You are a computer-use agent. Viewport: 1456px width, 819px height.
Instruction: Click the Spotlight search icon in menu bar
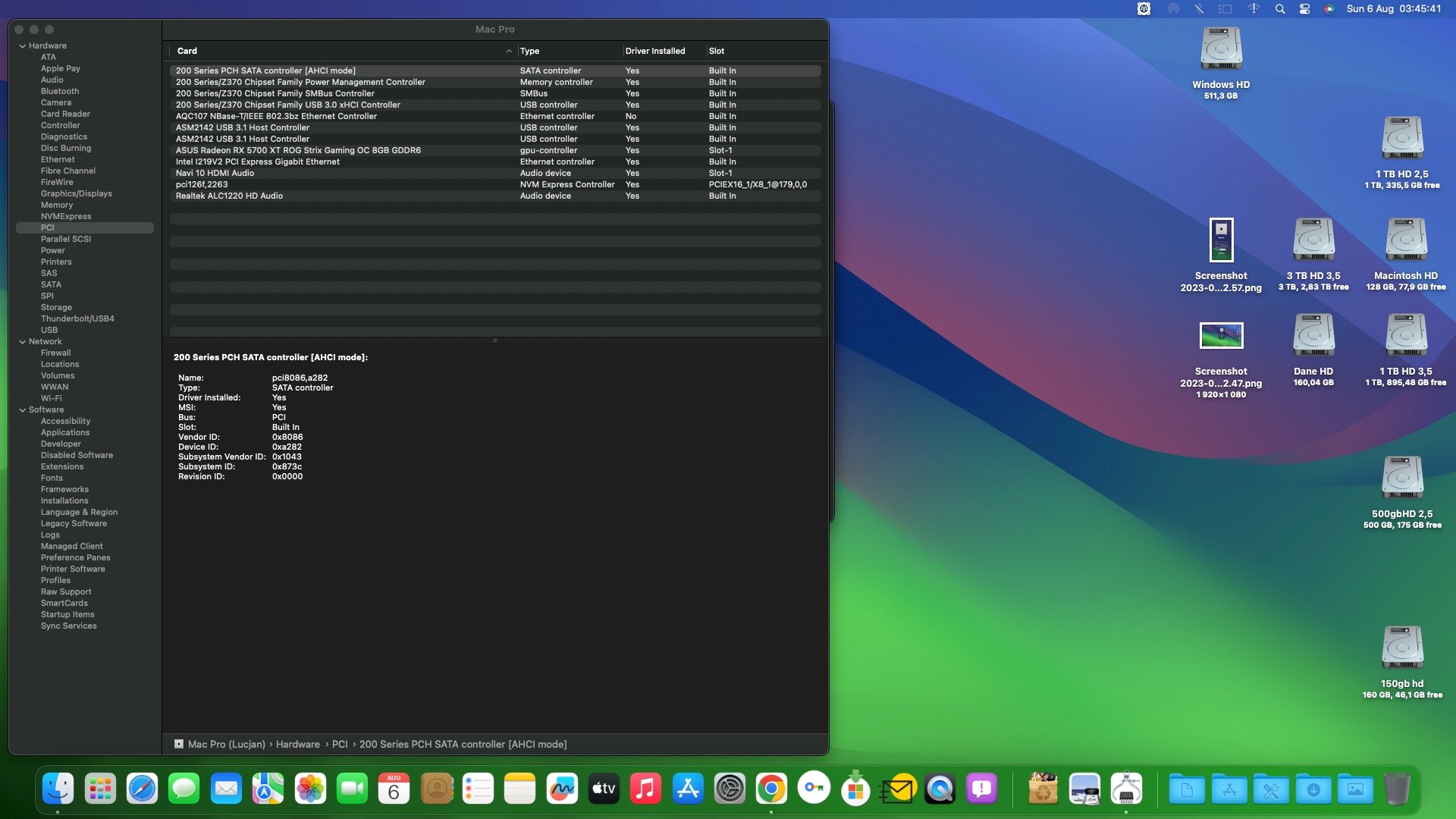pos(1280,9)
